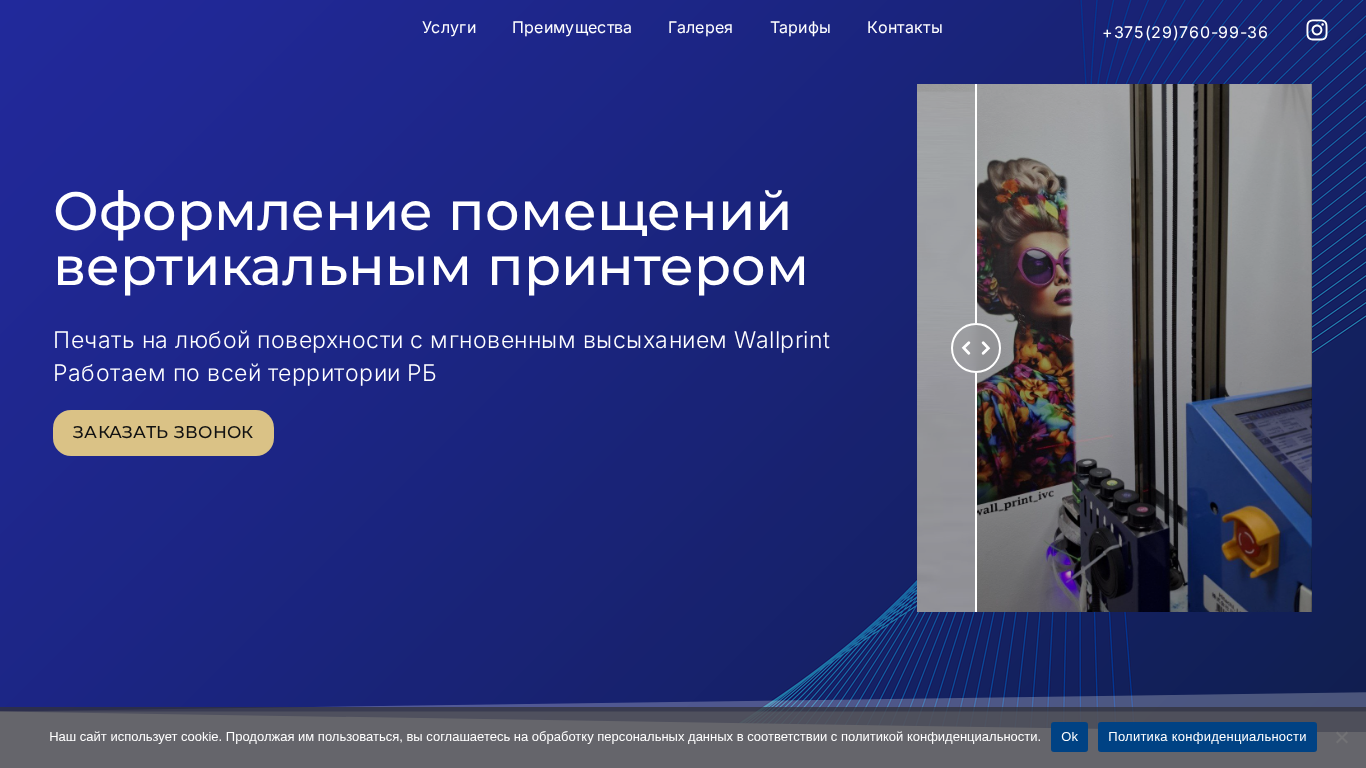Click the ЗАКАЗАТЬ ЗВОНОК button
Viewport: 1366px width, 768px height.
point(163,433)
